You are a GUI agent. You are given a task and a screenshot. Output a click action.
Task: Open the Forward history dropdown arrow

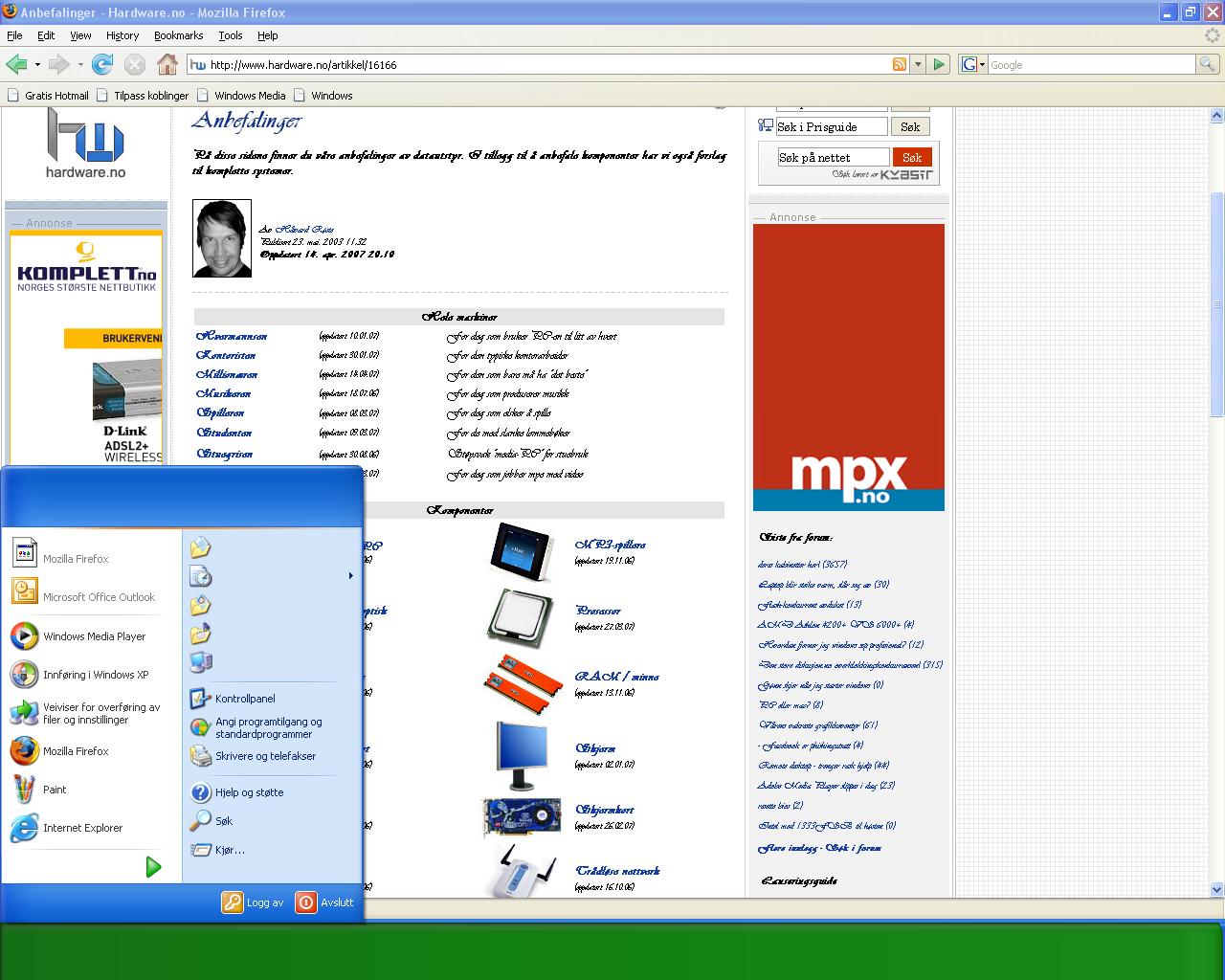click(x=80, y=65)
